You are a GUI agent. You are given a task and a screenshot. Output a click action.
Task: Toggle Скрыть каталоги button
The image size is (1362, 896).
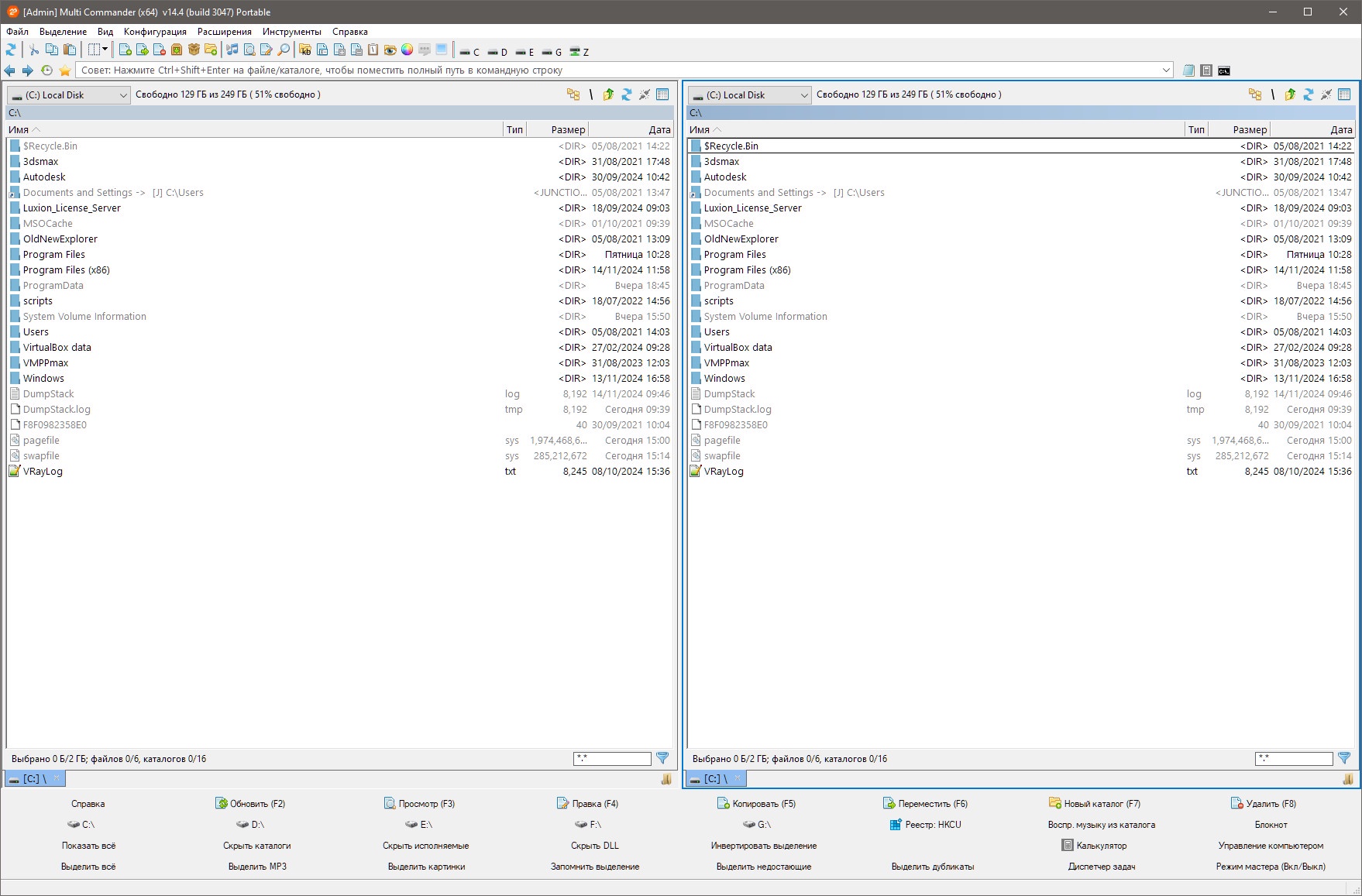(x=257, y=846)
